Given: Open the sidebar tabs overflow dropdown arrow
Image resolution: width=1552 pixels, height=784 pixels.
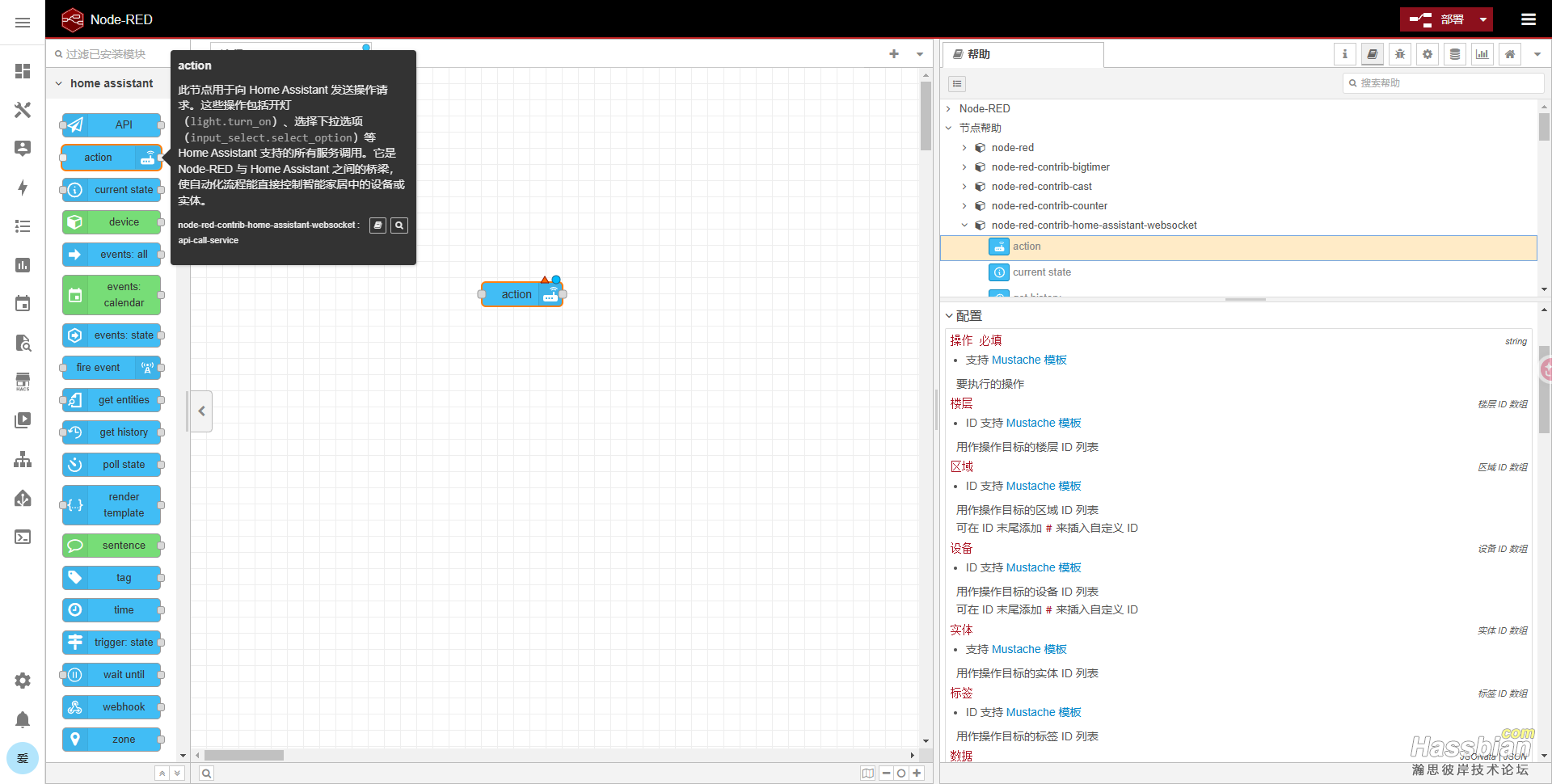Looking at the screenshot, I should [x=1537, y=54].
